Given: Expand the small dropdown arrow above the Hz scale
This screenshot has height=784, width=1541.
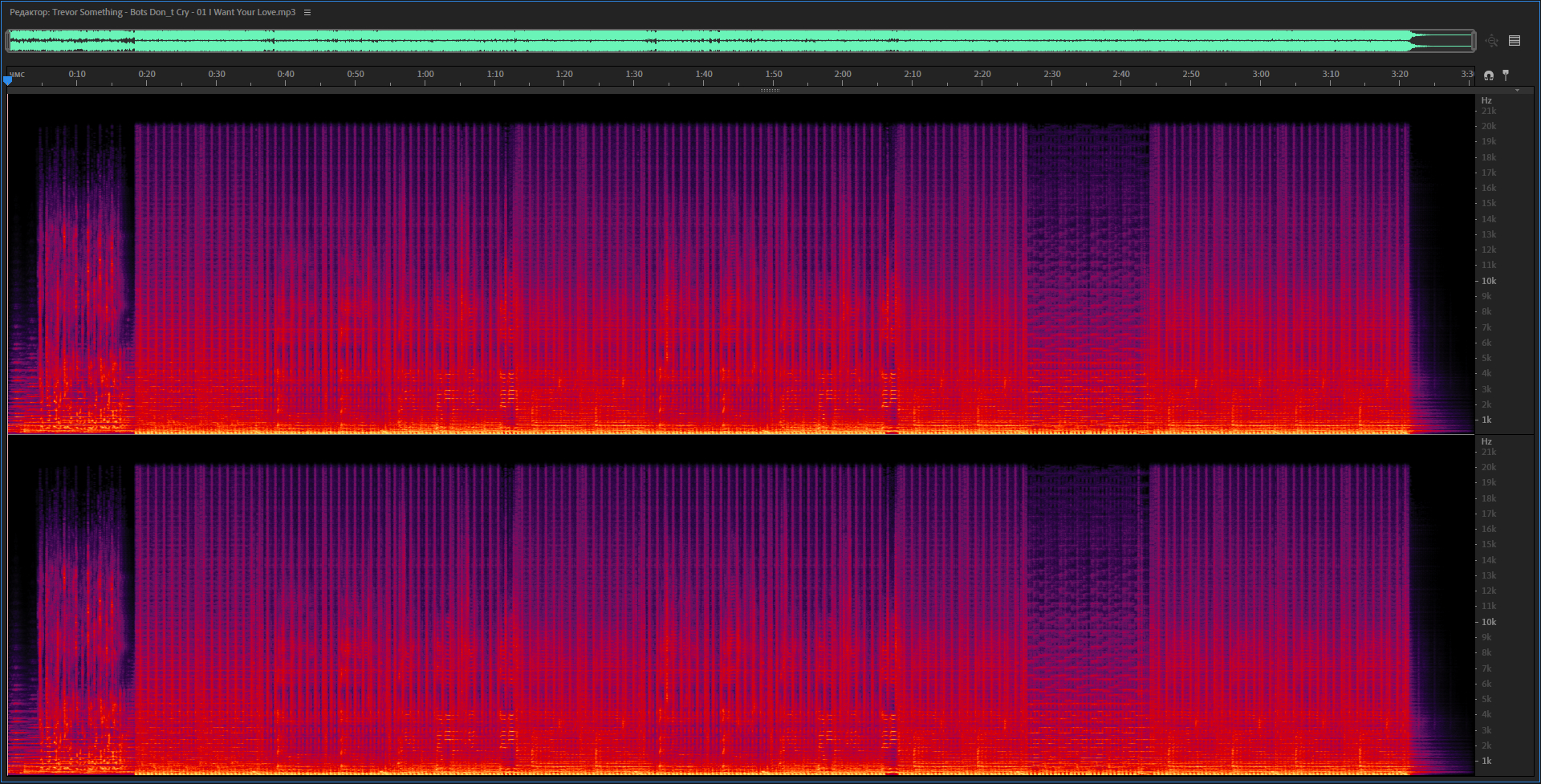Looking at the screenshot, I should (x=1517, y=91).
